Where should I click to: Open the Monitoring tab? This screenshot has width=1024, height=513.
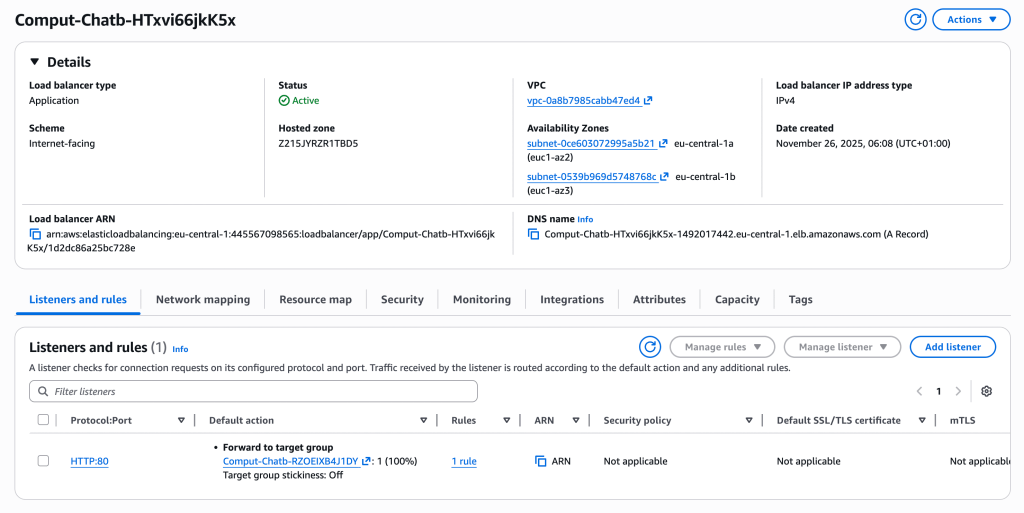[481, 299]
